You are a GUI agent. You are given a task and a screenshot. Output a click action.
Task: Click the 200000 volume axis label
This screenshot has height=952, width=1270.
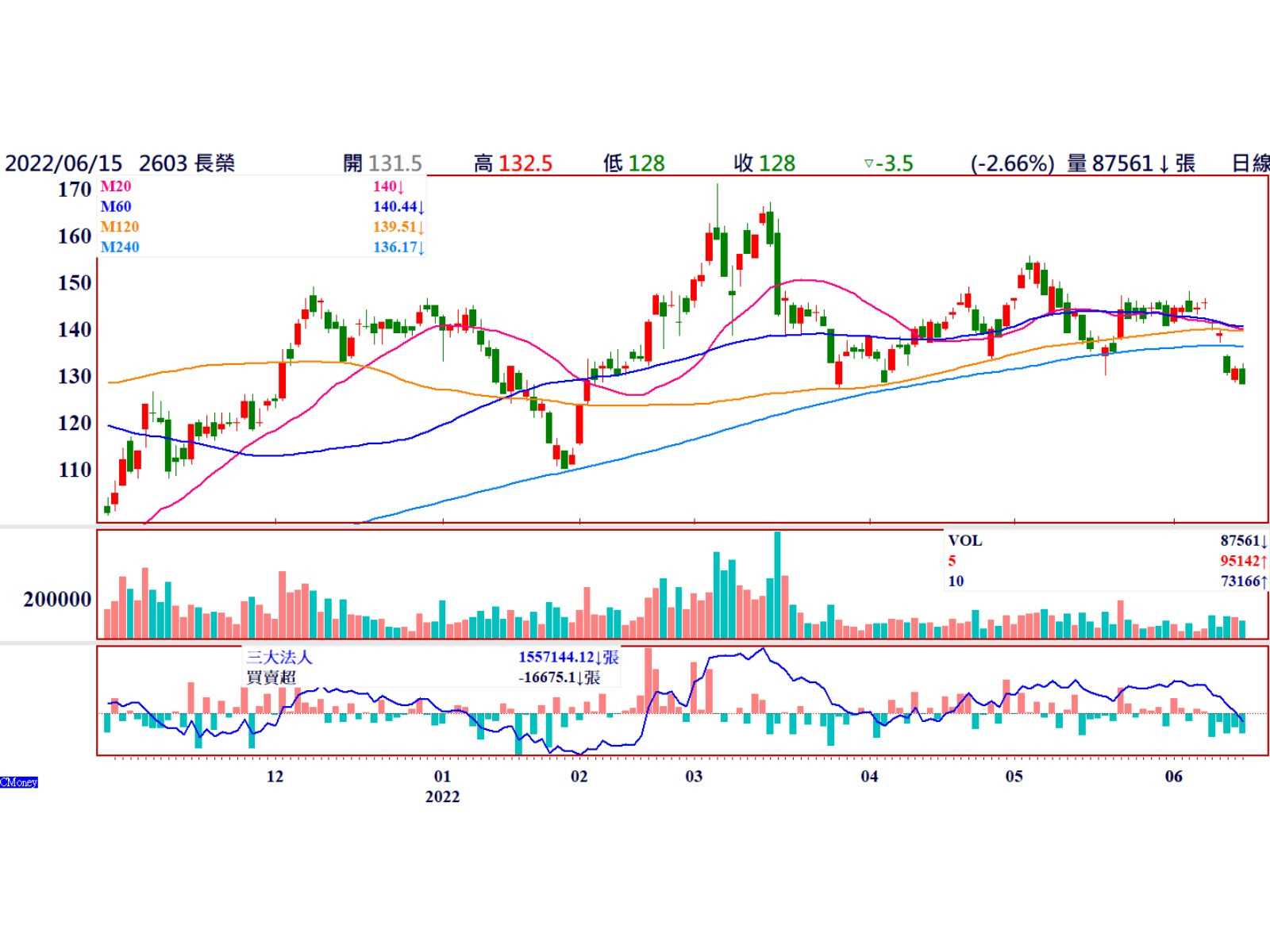[x=57, y=600]
